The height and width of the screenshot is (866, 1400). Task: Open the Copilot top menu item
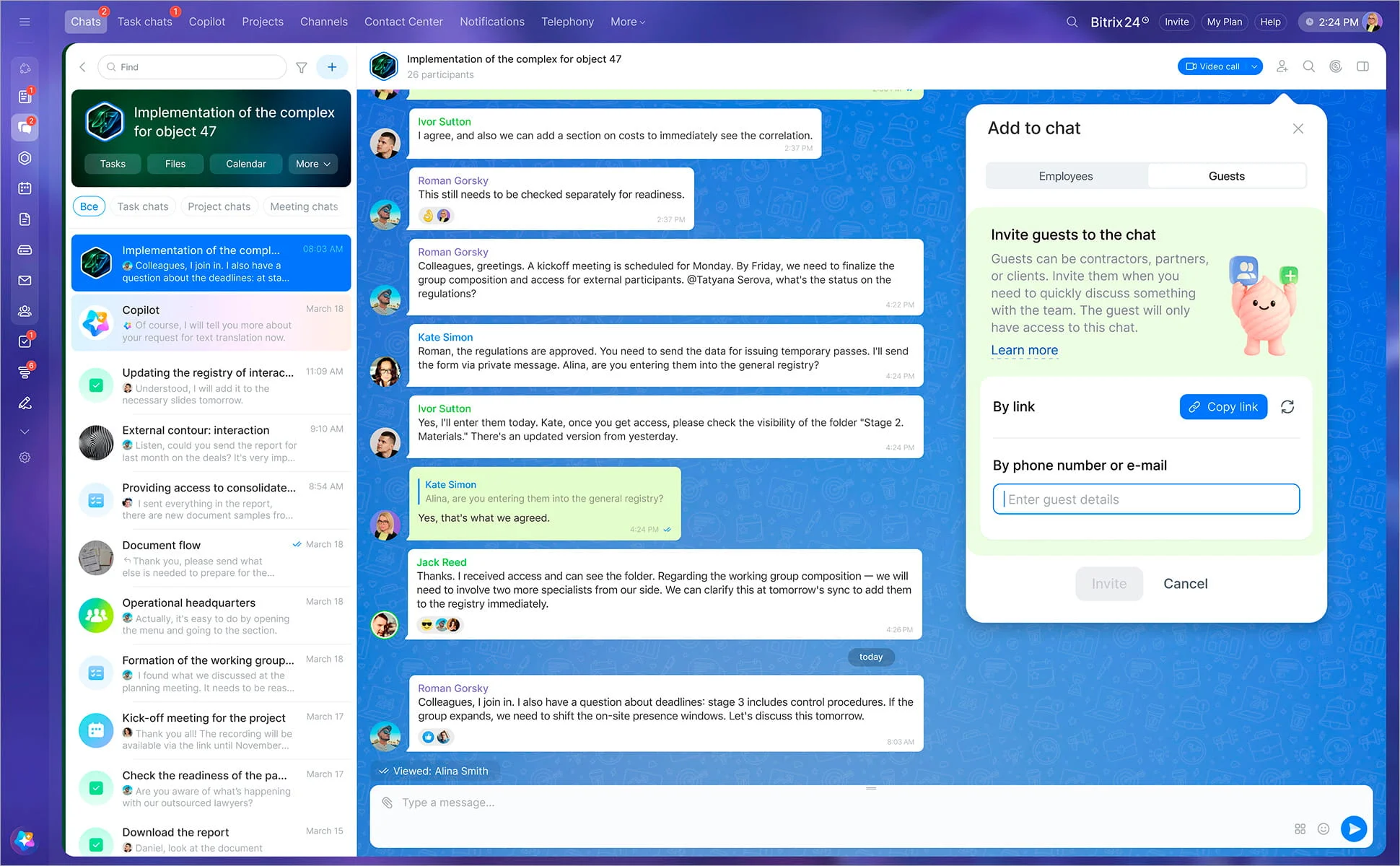click(x=207, y=22)
